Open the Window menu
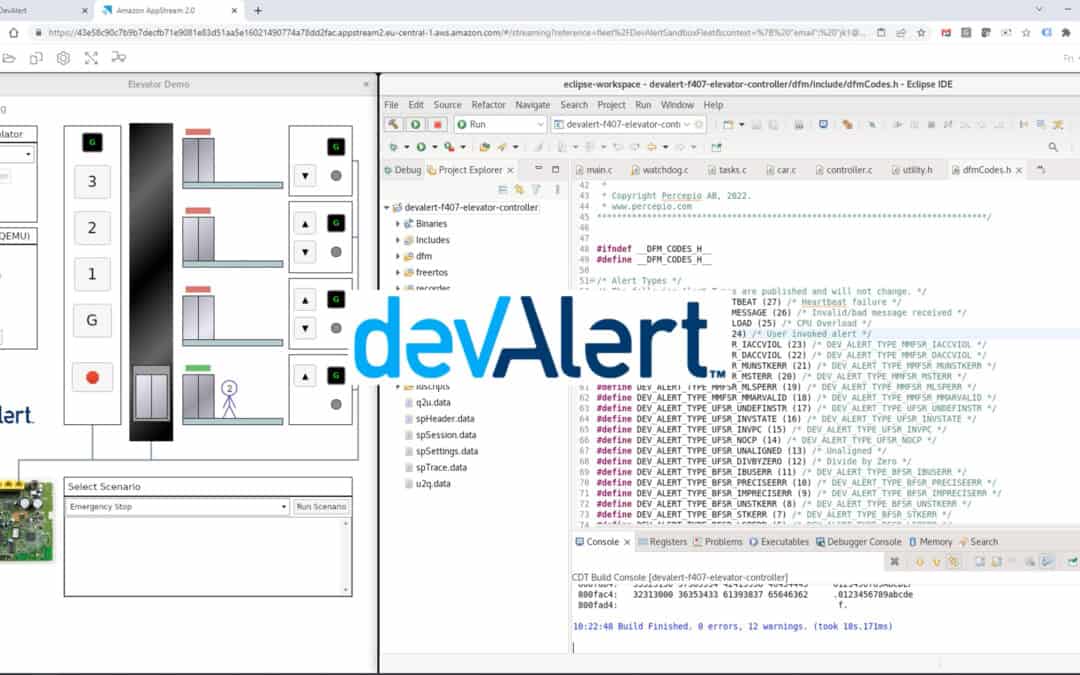Image resolution: width=1080 pixels, height=675 pixels. [677, 105]
